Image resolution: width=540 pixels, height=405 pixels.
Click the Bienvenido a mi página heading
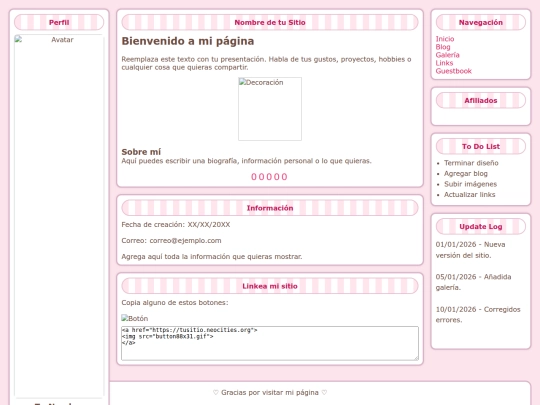pos(188,41)
